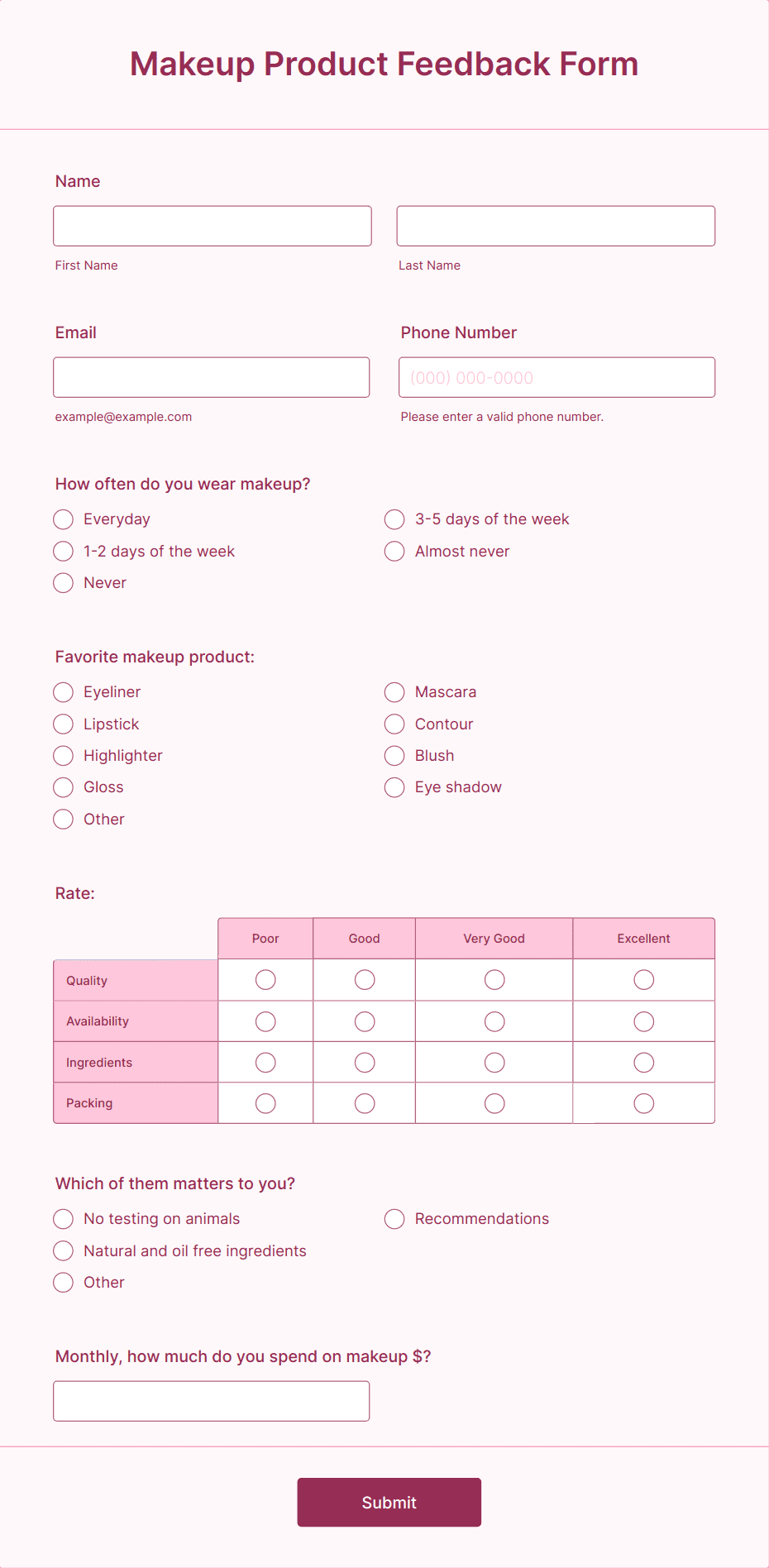Click the Email input field
The height and width of the screenshot is (1568, 769).
coord(212,377)
